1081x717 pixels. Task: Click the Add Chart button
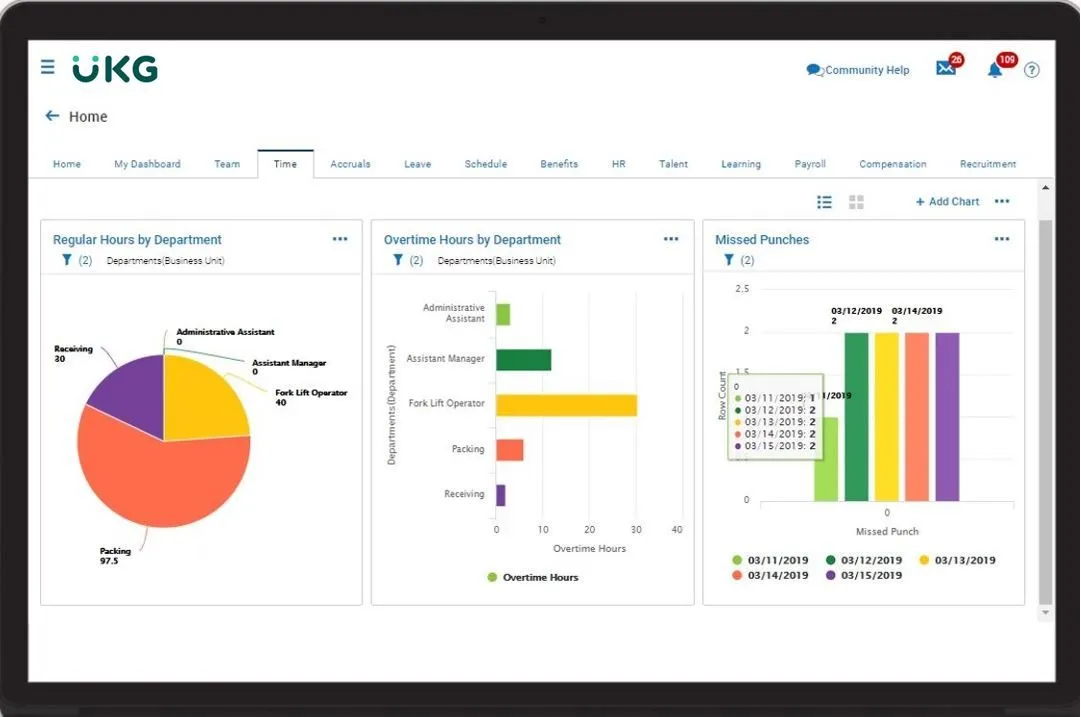tap(947, 201)
